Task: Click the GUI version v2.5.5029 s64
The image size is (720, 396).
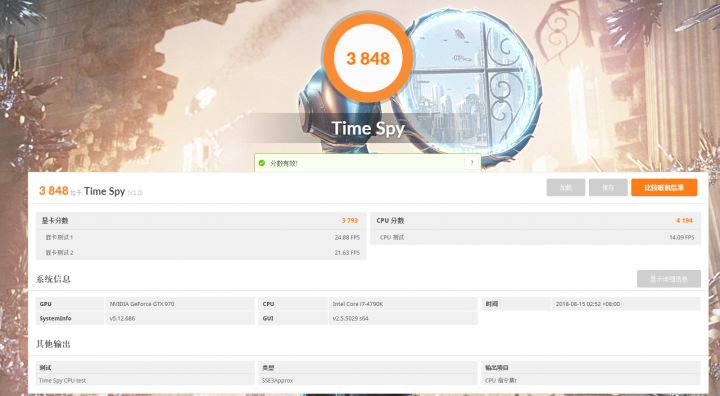Action: 350,318
